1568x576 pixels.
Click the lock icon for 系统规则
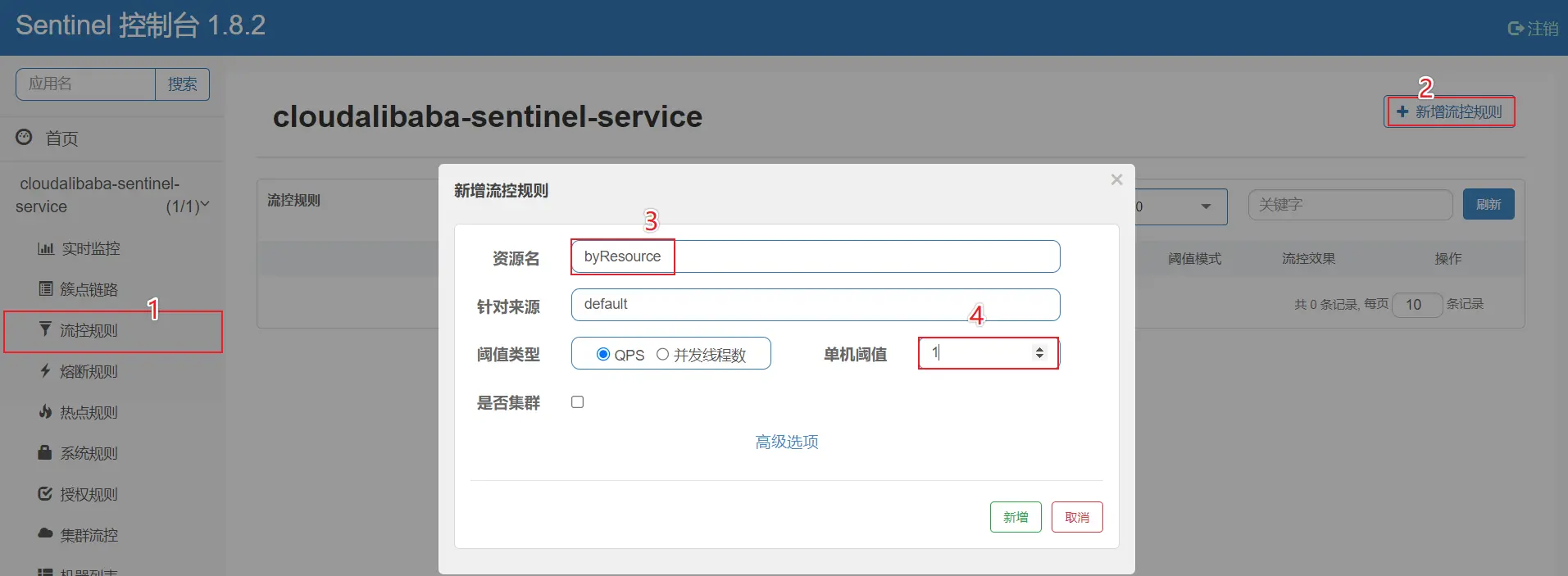(x=45, y=452)
